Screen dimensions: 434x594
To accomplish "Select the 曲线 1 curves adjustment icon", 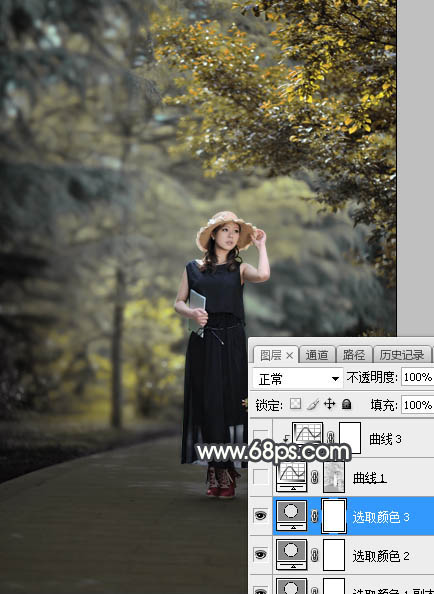I will click(292, 477).
